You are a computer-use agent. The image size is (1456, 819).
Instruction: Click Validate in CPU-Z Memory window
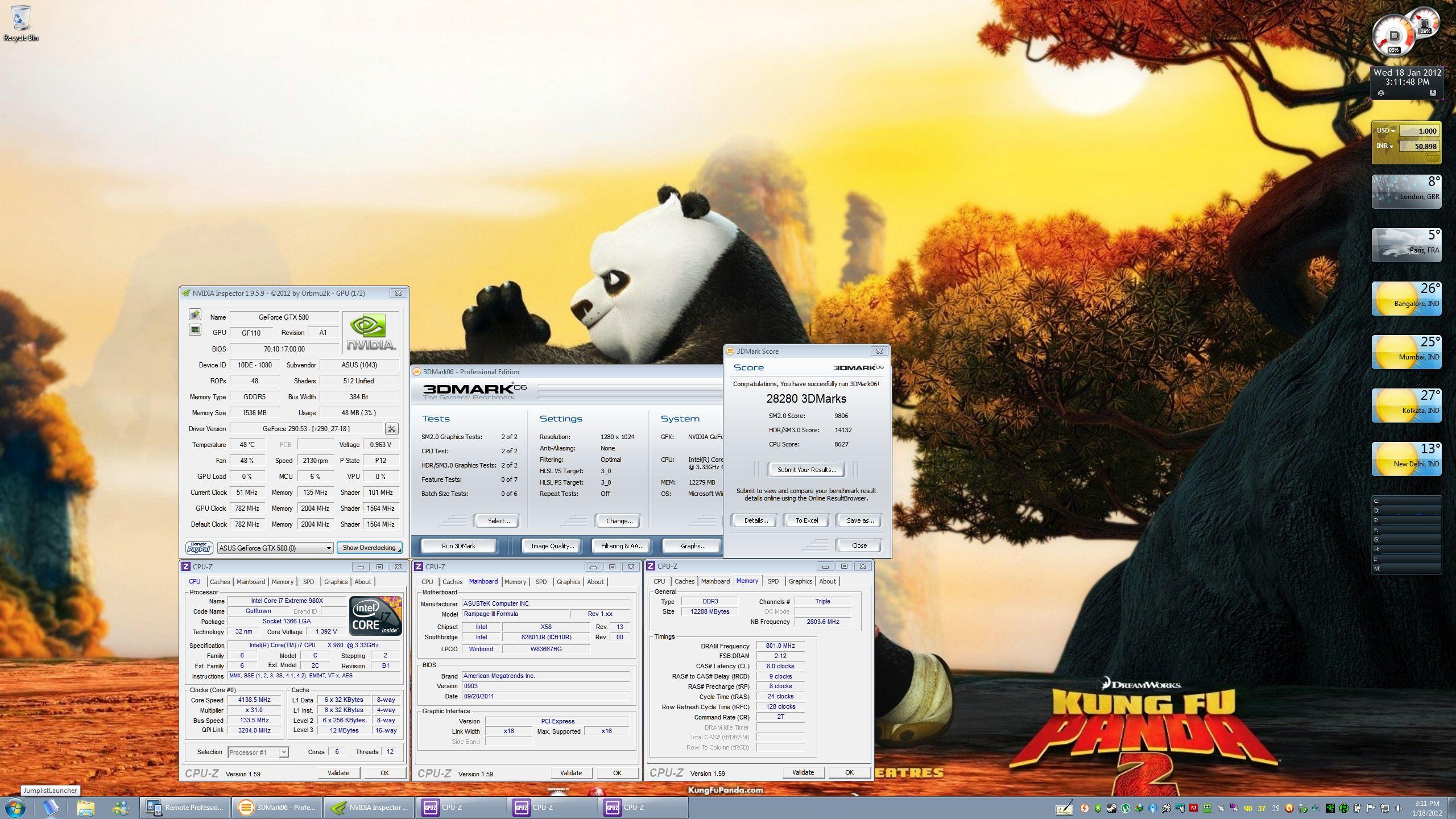(x=803, y=772)
